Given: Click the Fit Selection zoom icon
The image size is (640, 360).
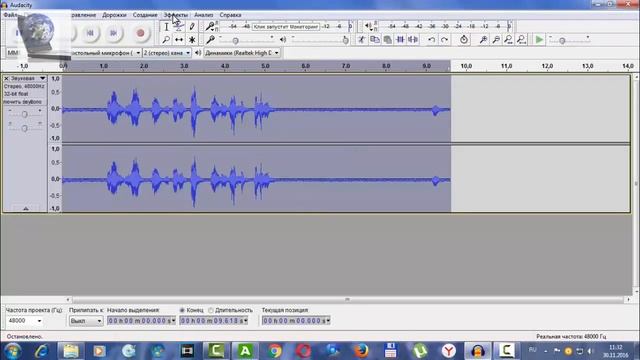Looking at the screenshot, I should click(x=509, y=40).
